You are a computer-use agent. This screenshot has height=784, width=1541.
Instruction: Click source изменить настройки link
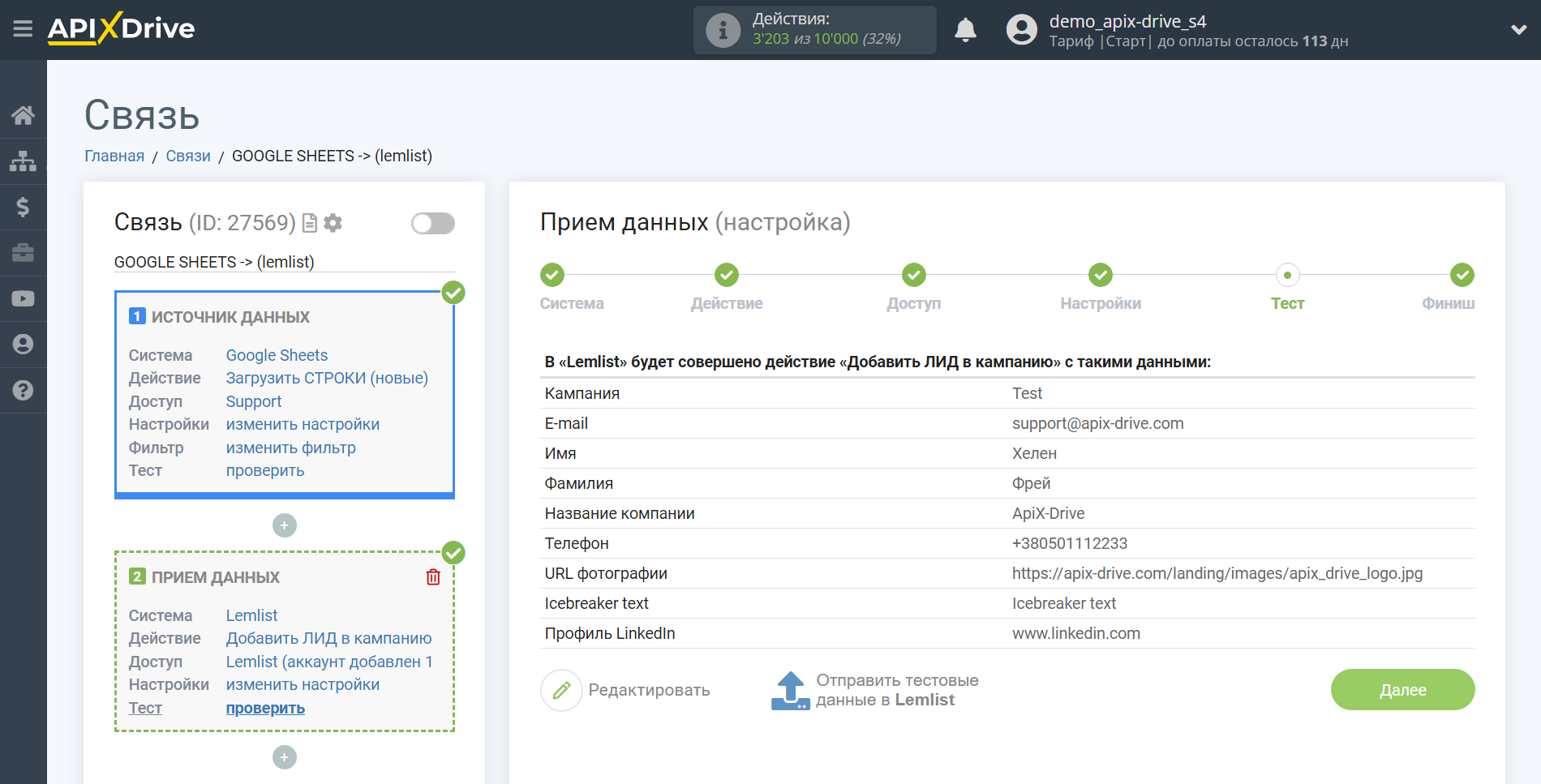pyautogui.click(x=303, y=424)
